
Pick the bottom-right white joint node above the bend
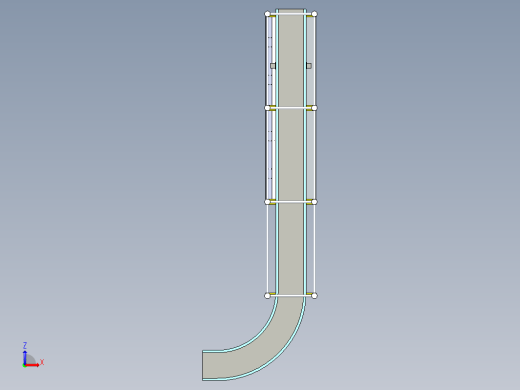(x=314, y=296)
